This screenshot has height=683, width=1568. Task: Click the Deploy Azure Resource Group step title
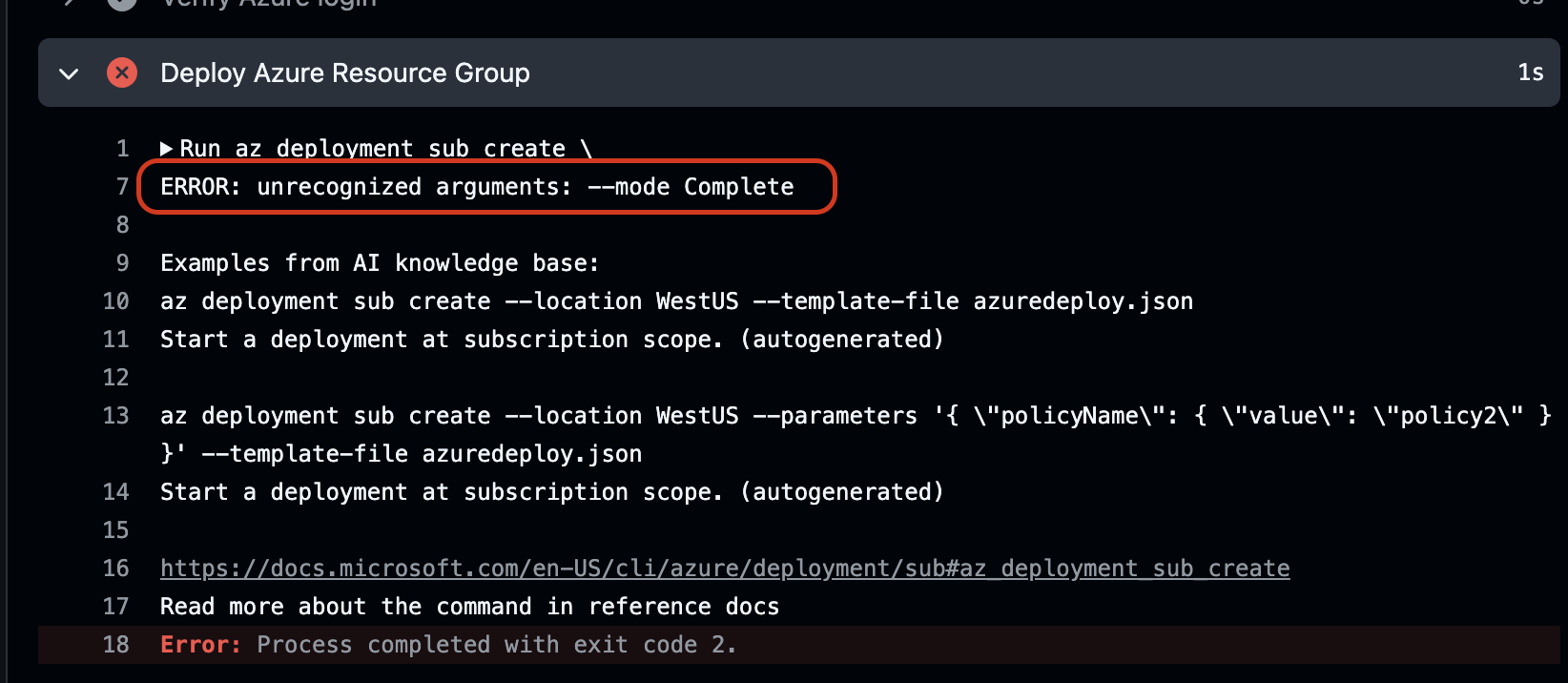pos(344,73)
